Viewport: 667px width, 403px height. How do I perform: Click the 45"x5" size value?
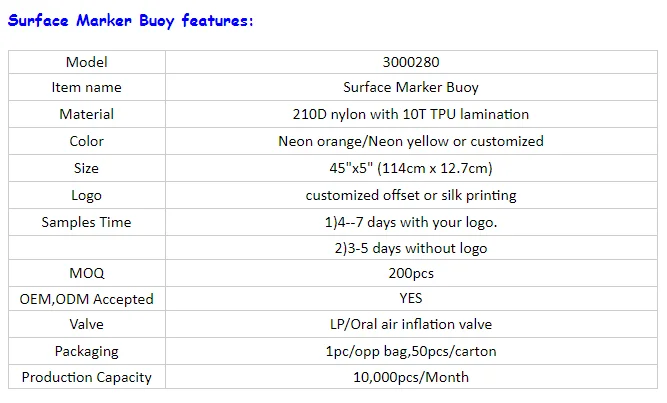tap(410, 168)
